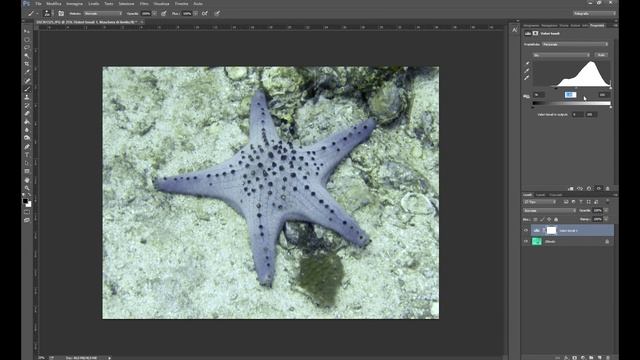Screen dimensions: 640x360
Task: Select the Lasso tool
Action: (x=27, y=48)
